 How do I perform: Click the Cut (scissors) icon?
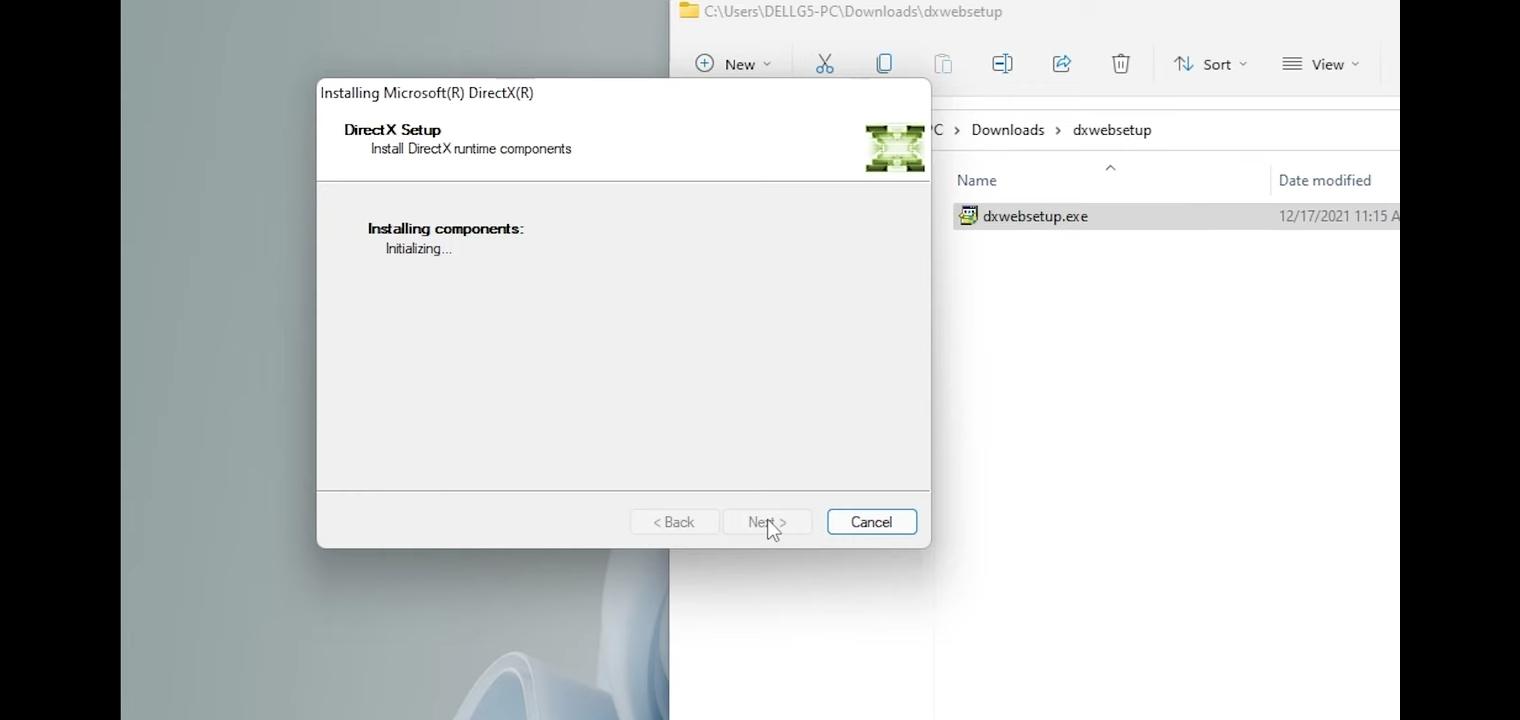coord(824,63)
